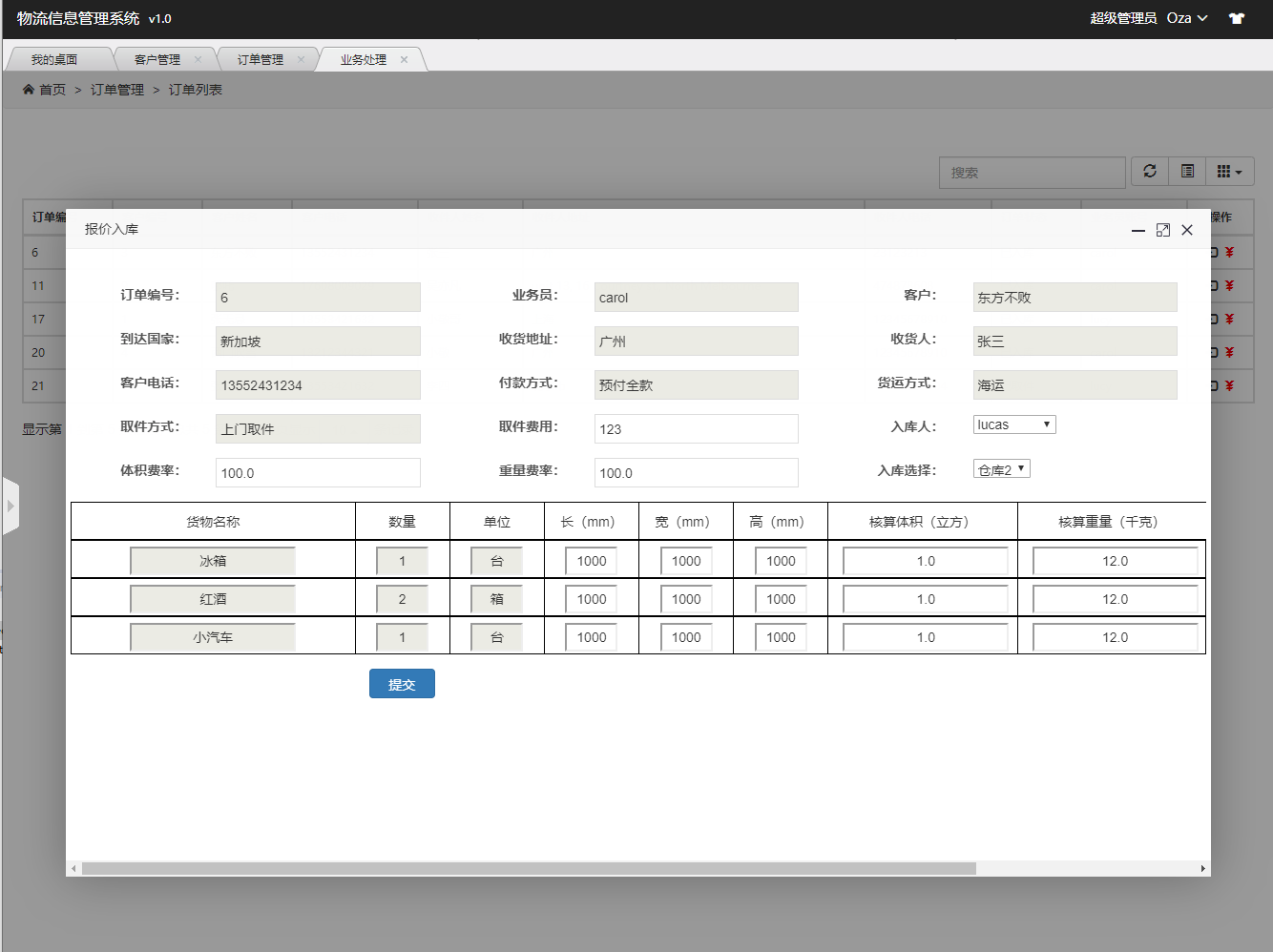Click the 取件费用 input field
The height and width of the screenshot is (952, 1273).
coord(696,429)
